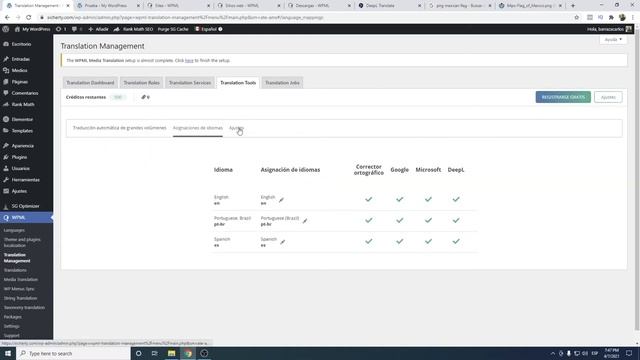Edit the English language mapping pencil

(x=281, y=200)
